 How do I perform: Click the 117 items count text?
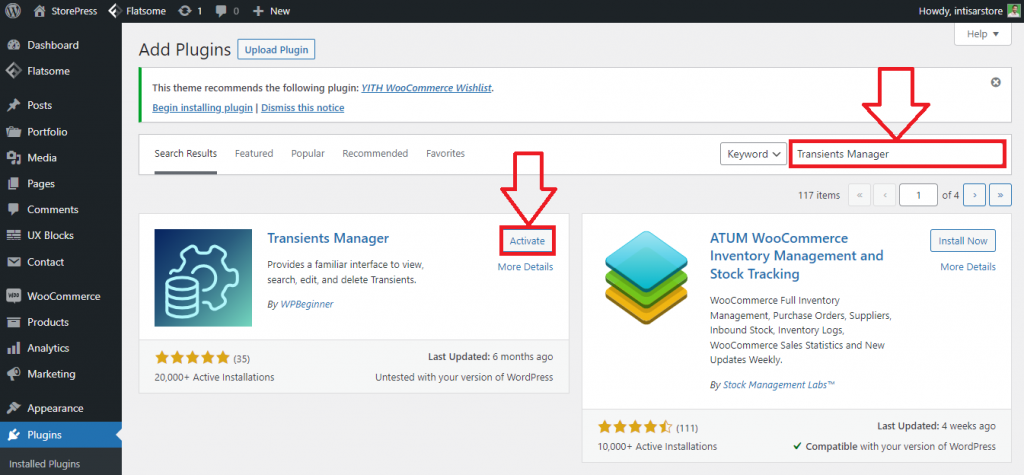pyautogui.click(x=819, y=195)
